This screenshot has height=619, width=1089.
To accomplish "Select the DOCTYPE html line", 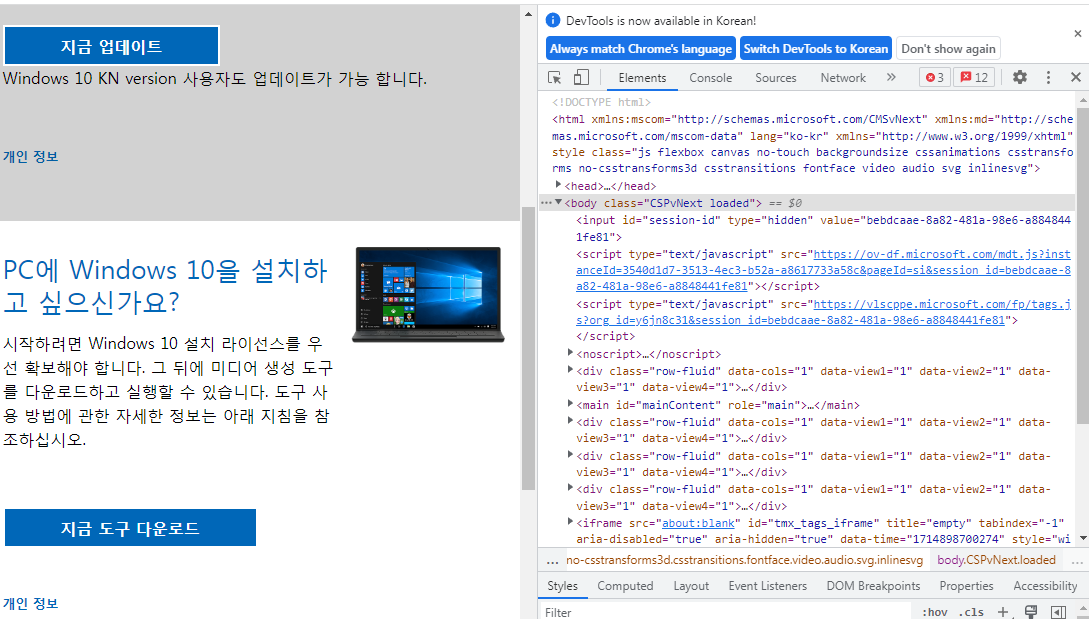I will 601,102.
